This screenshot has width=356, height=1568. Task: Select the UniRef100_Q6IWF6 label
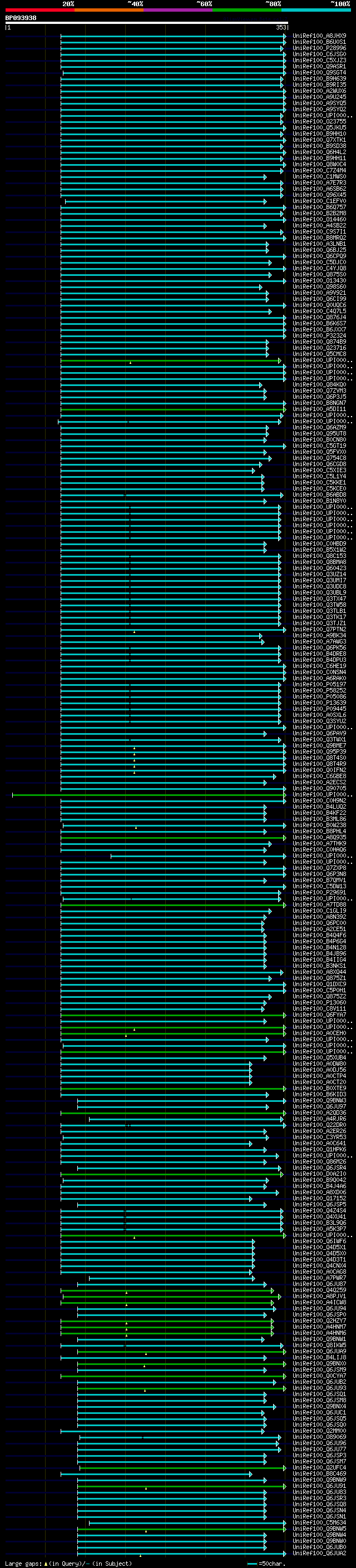click(319, 1241)
